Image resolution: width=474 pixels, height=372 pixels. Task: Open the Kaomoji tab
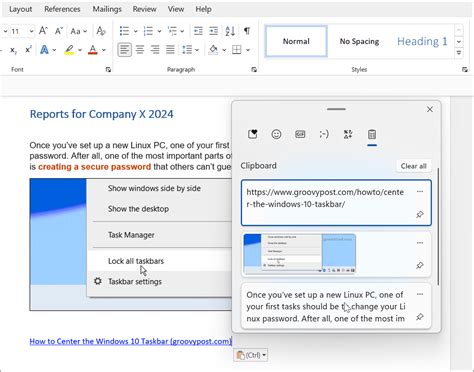pyautogui.click(x=324, y=134)
